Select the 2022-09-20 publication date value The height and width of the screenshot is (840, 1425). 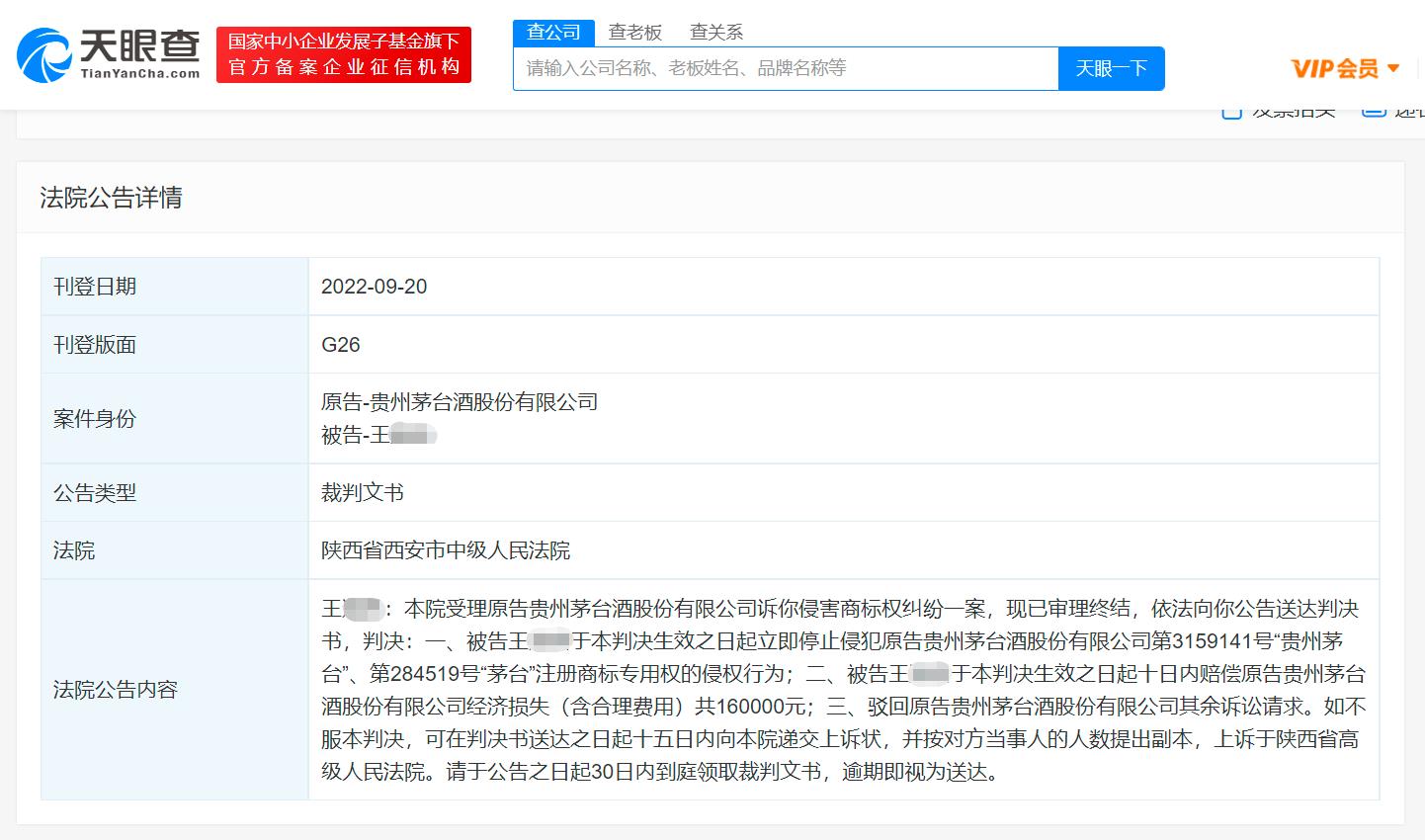click(x=375, y=287)
